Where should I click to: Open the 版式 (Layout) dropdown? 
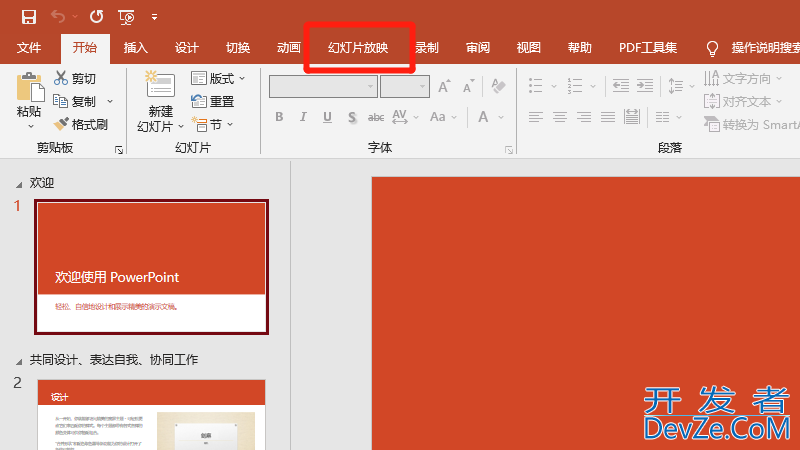point(218,79)
